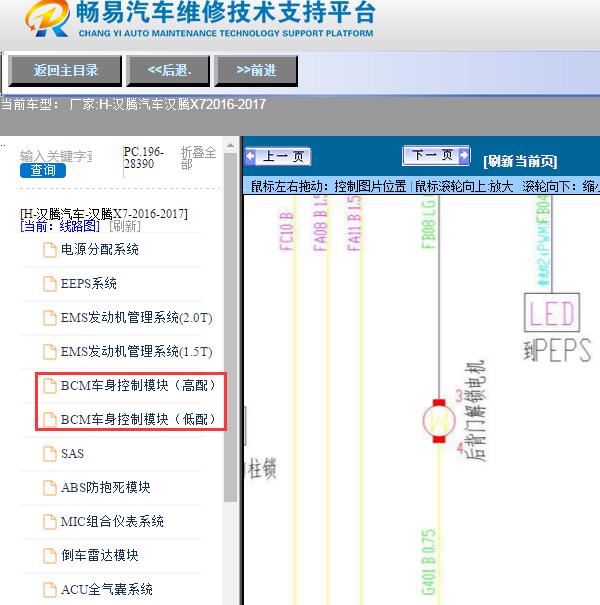The image size is (600, 605).
Task: Open BCM车身控制模块（高配） entry
Action: 138,385
